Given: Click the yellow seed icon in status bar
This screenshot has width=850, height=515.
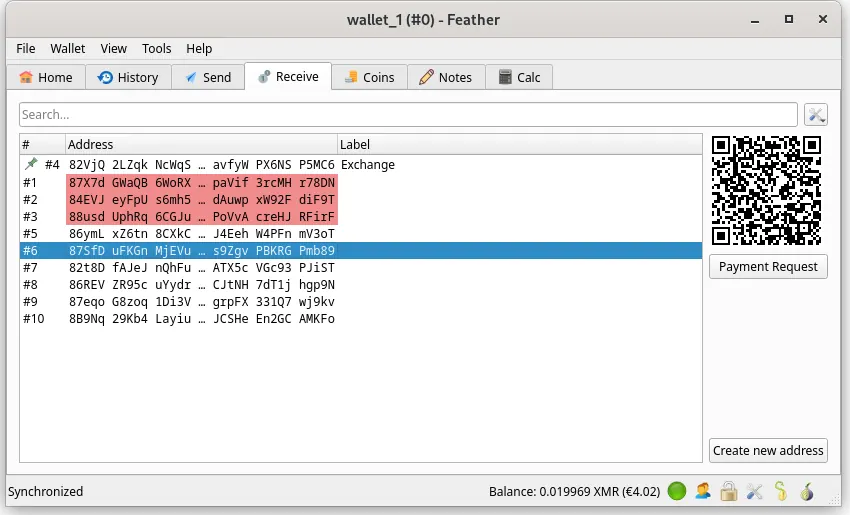Looking at the screenshot, I should point(781,491).
